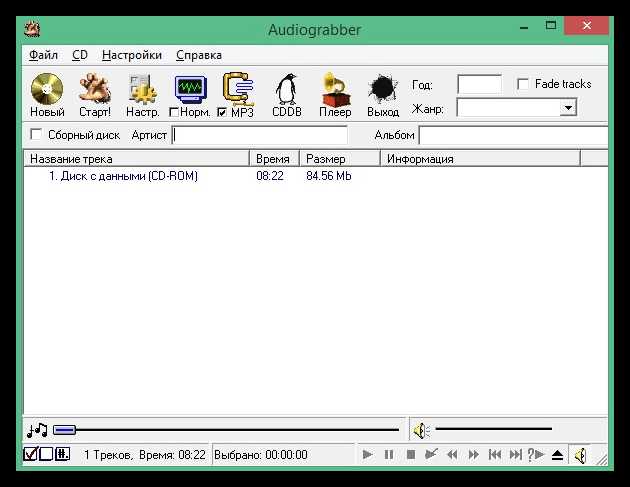The height and width of the screenshot is (487, 630).
Task: Stop playback
Action: tap(411, 455)
